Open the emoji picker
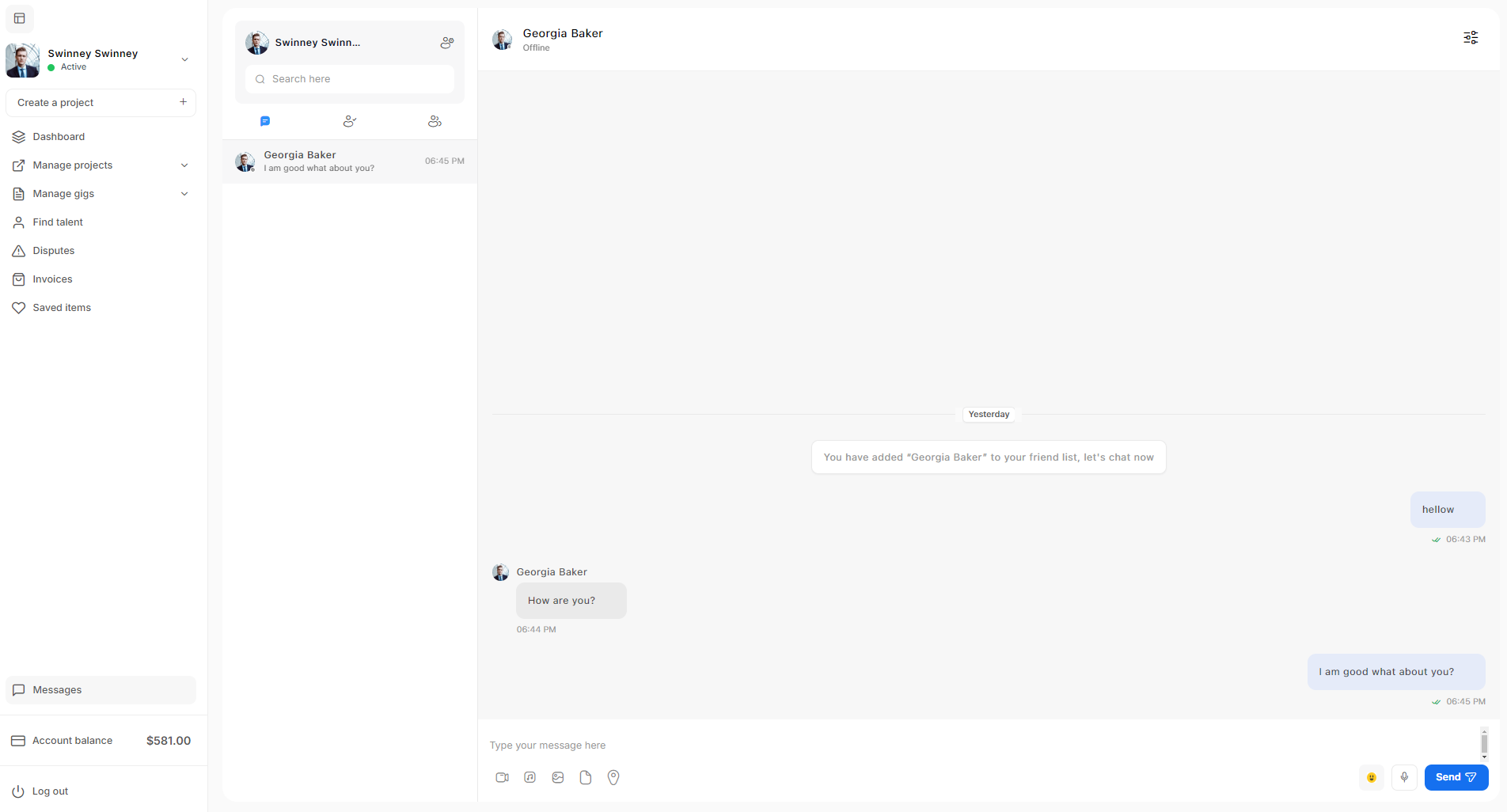This screenshot has height=812, width=1507. pos(1372,778)
